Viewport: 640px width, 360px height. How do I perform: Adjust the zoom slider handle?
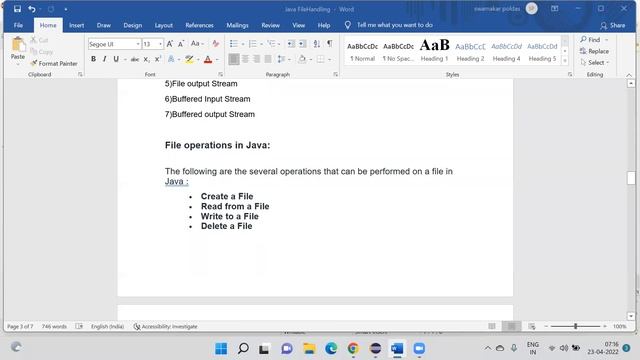[x=576, y=326]
